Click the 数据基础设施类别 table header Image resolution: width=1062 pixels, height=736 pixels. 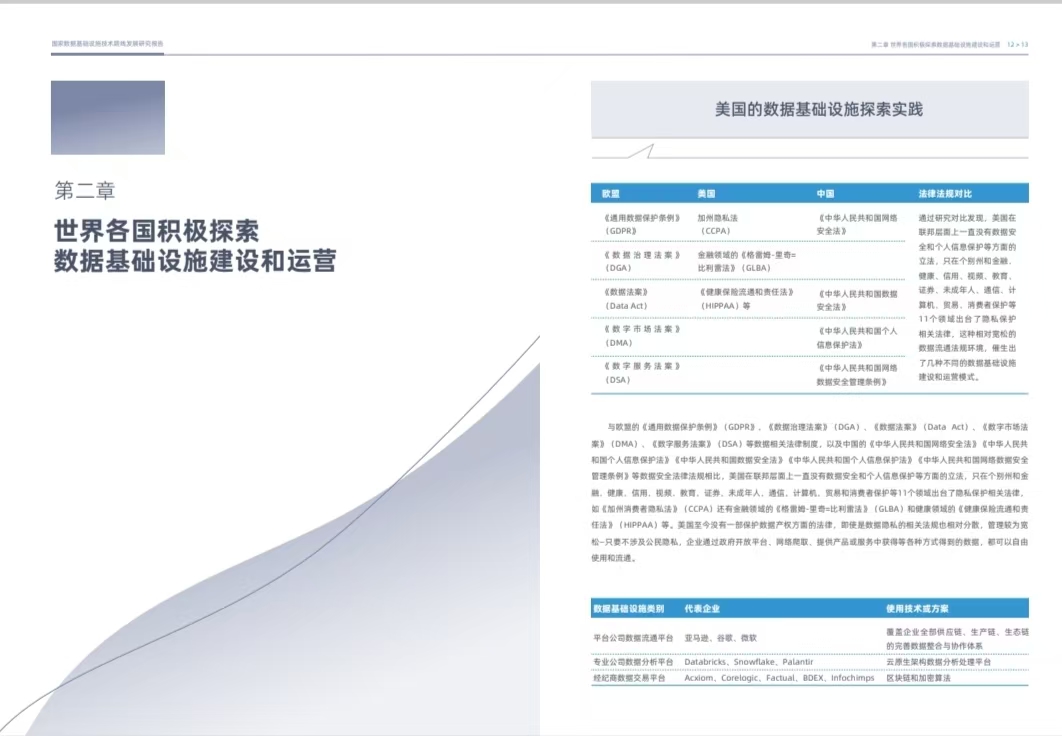[x=628, y=608]
